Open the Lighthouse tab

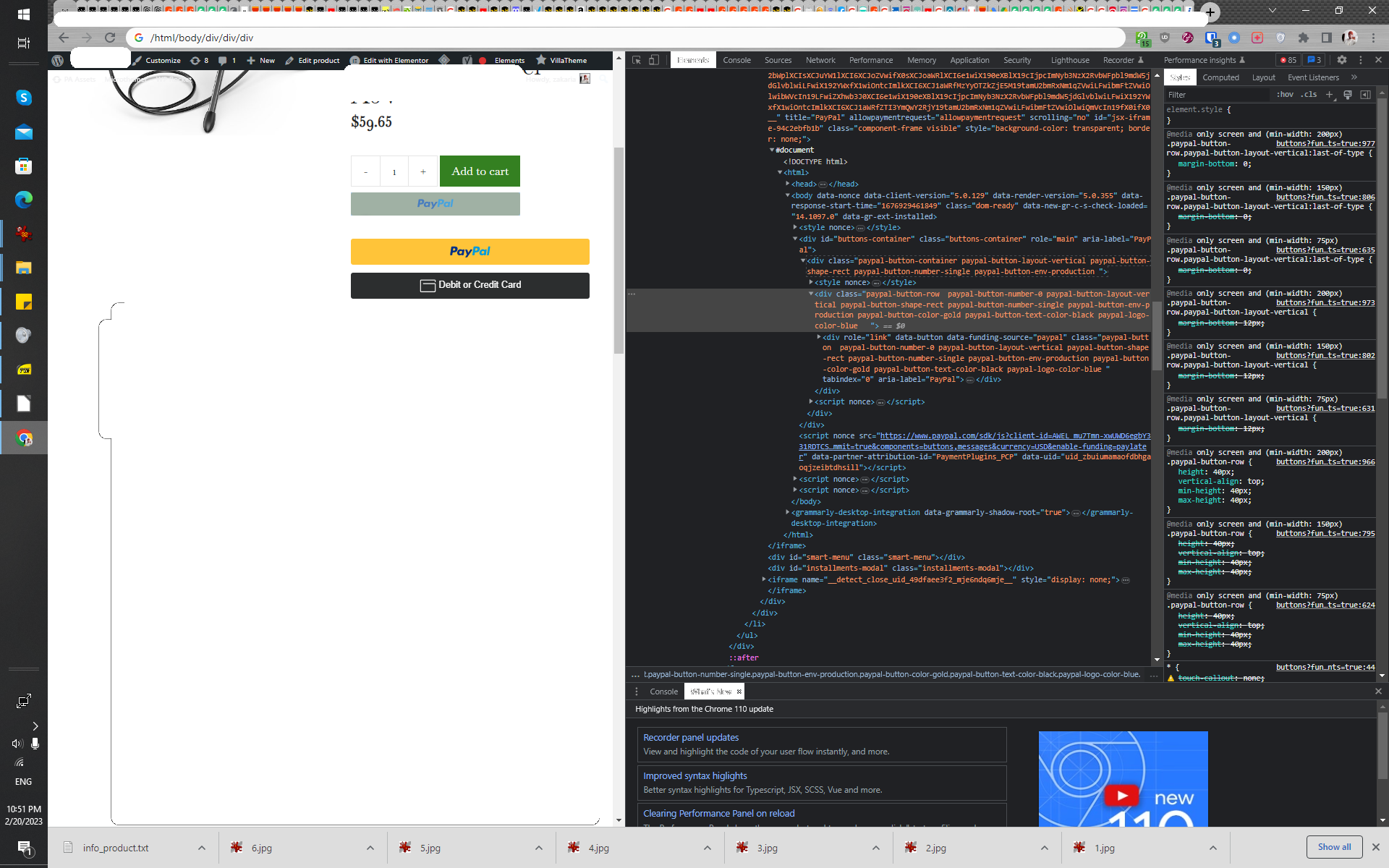tap(1070, 60)
